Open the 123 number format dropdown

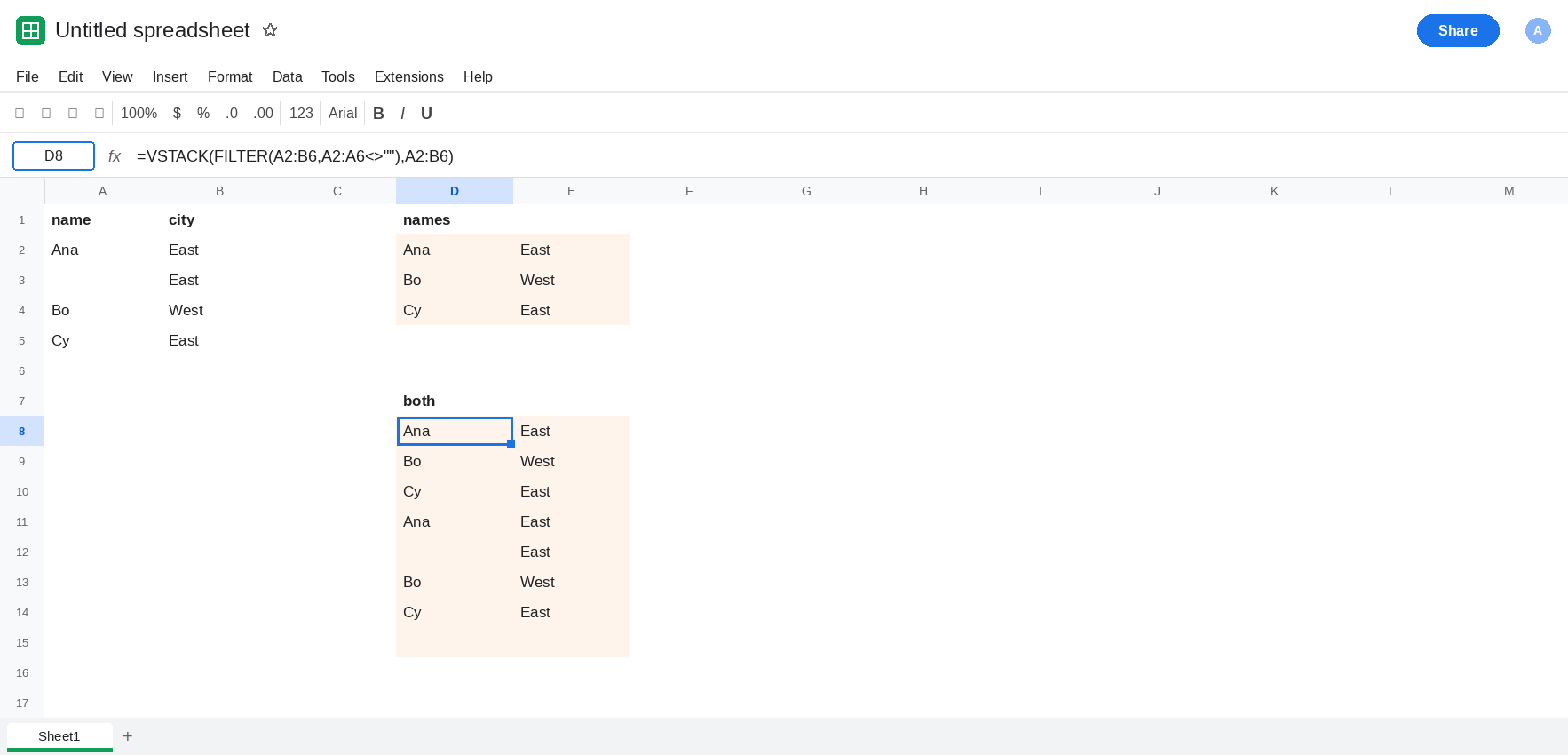(301, 114)
